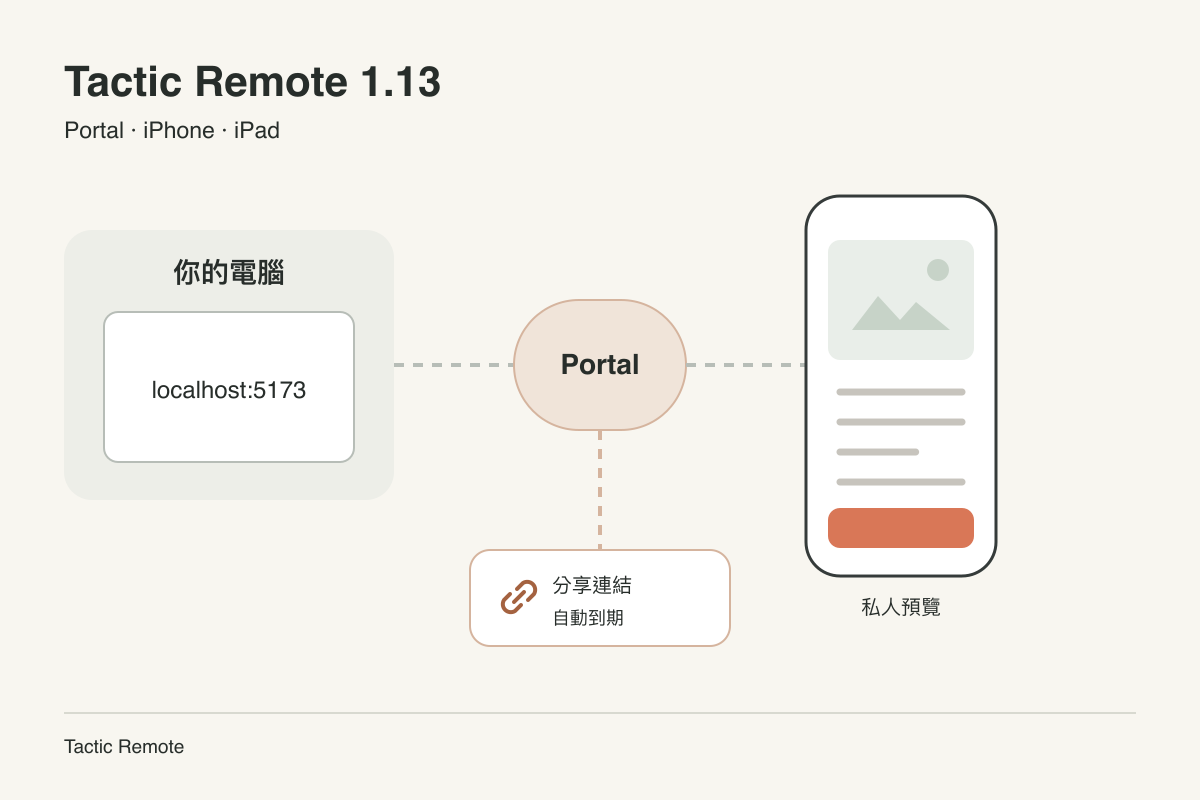The width and height of the screenshot is (1200, 800).
Task: Click the orange button in phone mockup
Action: pos(901,528)
